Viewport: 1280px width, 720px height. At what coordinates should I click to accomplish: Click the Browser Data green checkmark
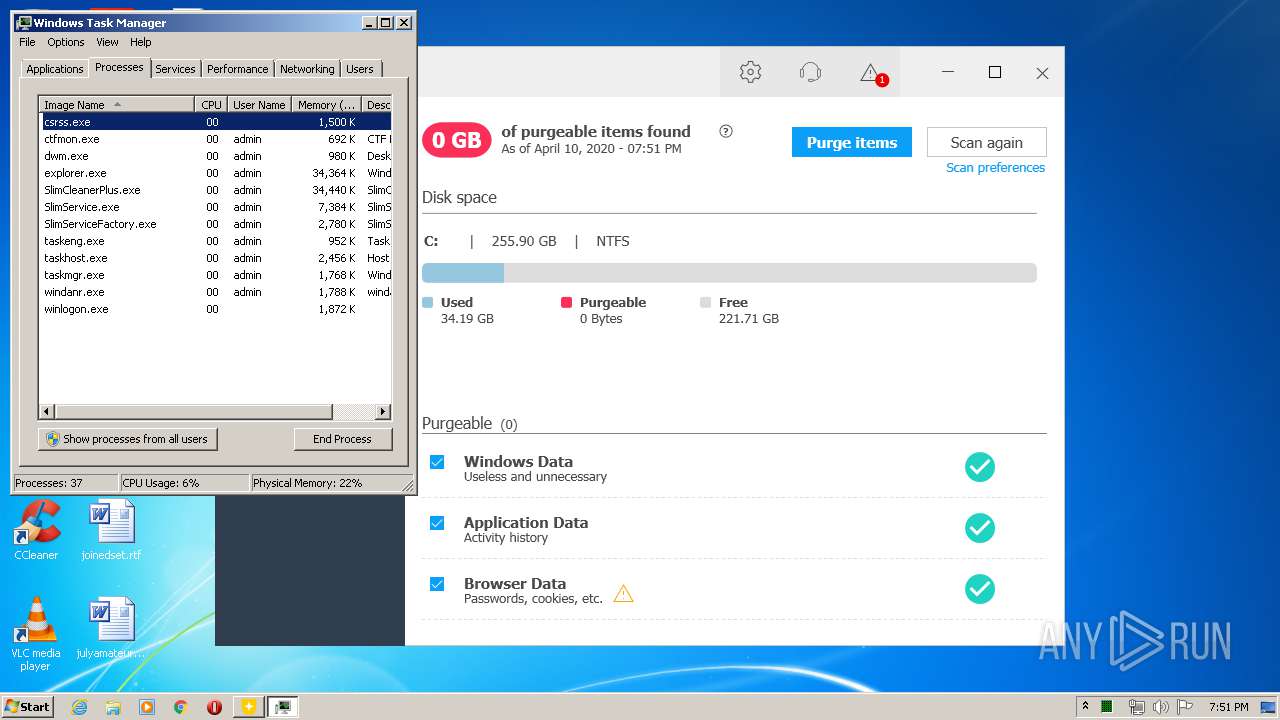click(x=980, y=589)
